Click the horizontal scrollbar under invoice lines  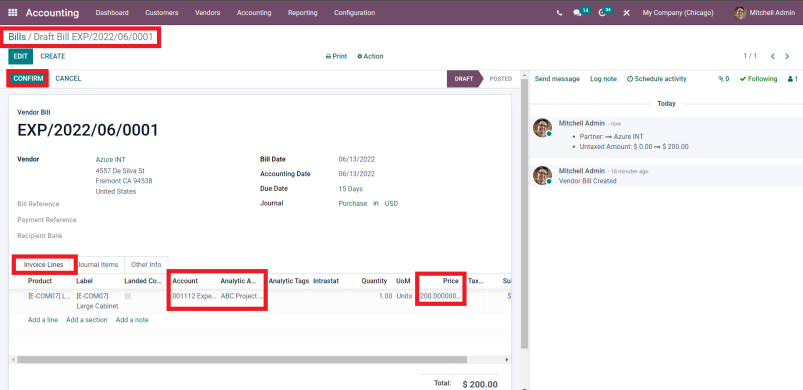(242, 360)
